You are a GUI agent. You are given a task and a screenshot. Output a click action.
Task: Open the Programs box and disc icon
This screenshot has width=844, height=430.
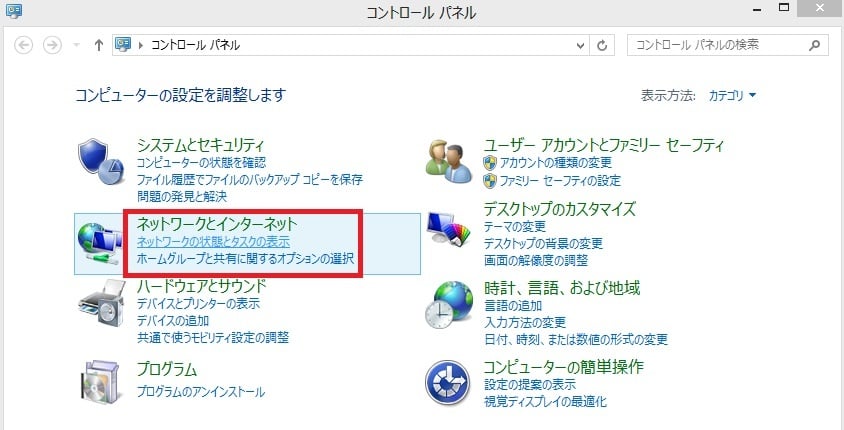point(101,383)
